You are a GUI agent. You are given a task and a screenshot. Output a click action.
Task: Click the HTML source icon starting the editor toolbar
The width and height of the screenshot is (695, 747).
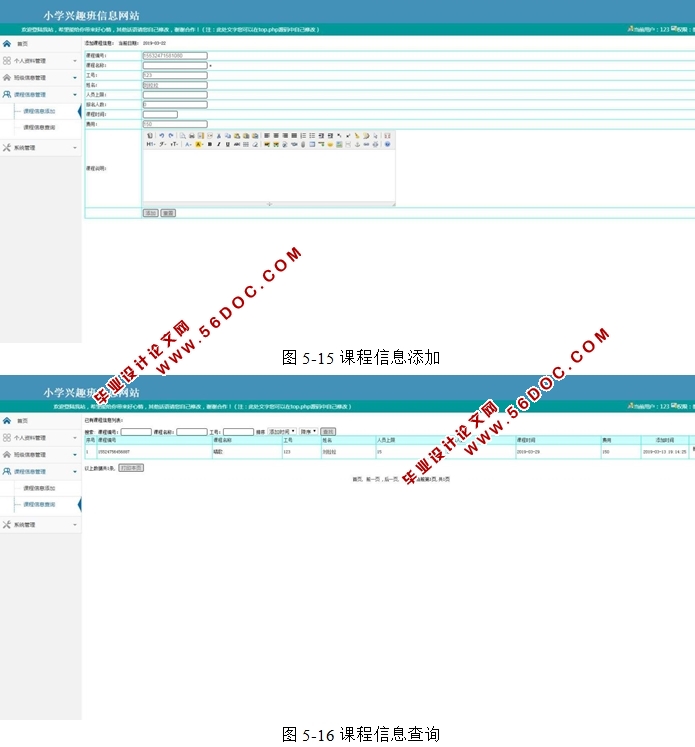[150, 135]
